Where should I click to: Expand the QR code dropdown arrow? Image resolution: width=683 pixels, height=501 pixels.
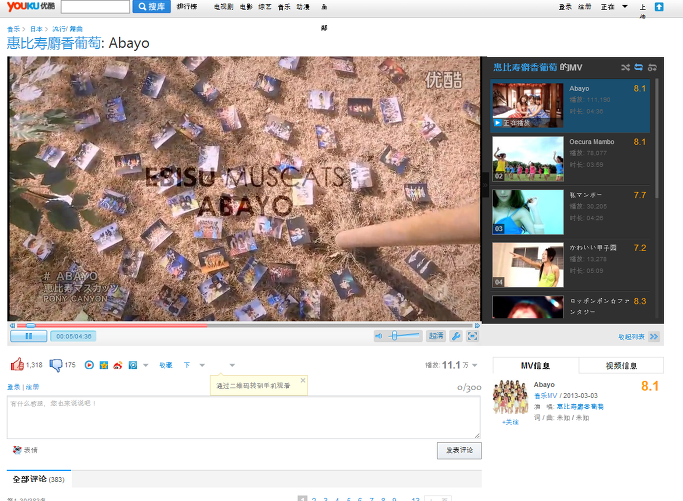tap(232, 365)
